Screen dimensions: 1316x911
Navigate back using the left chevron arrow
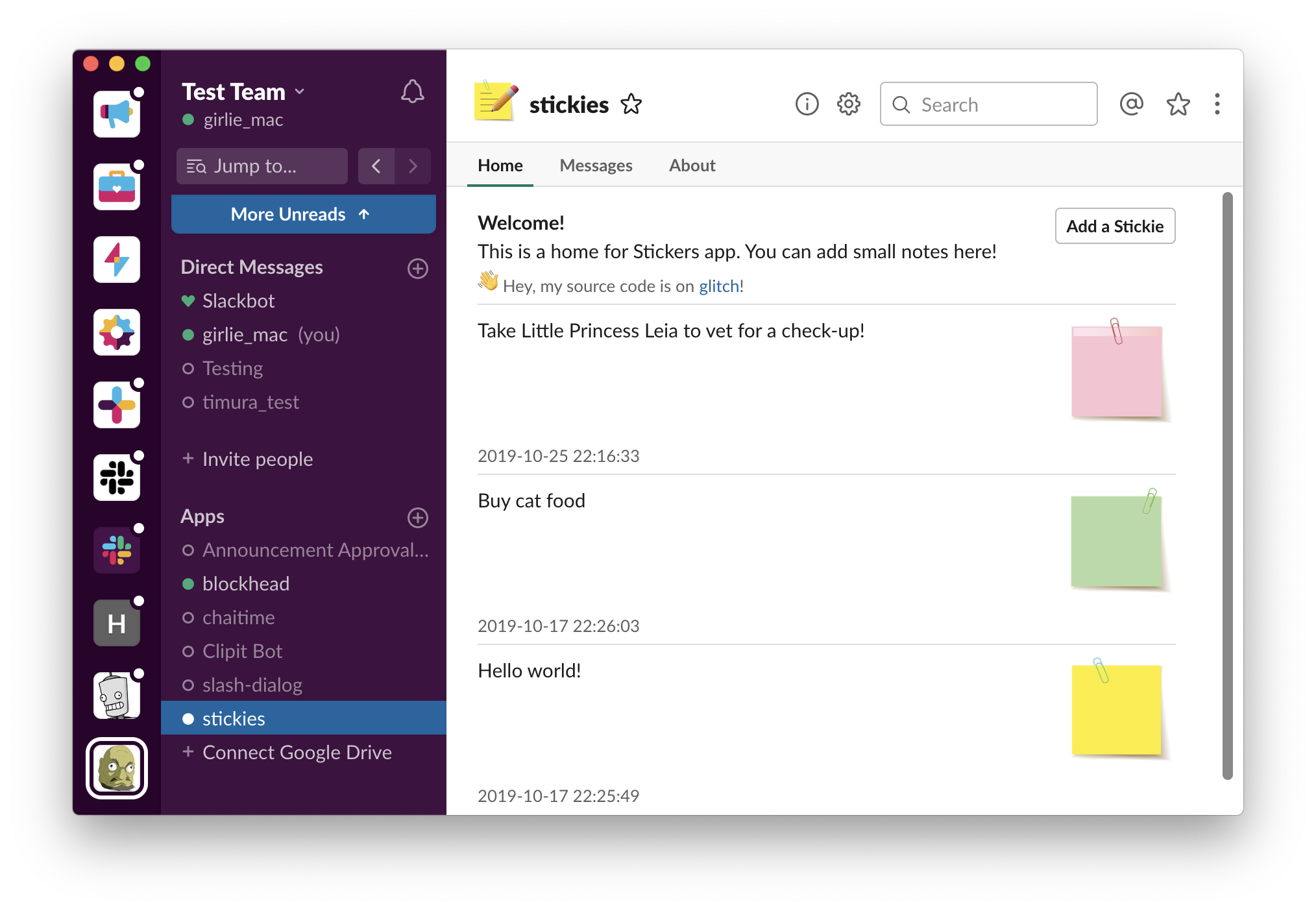point(376,166)
